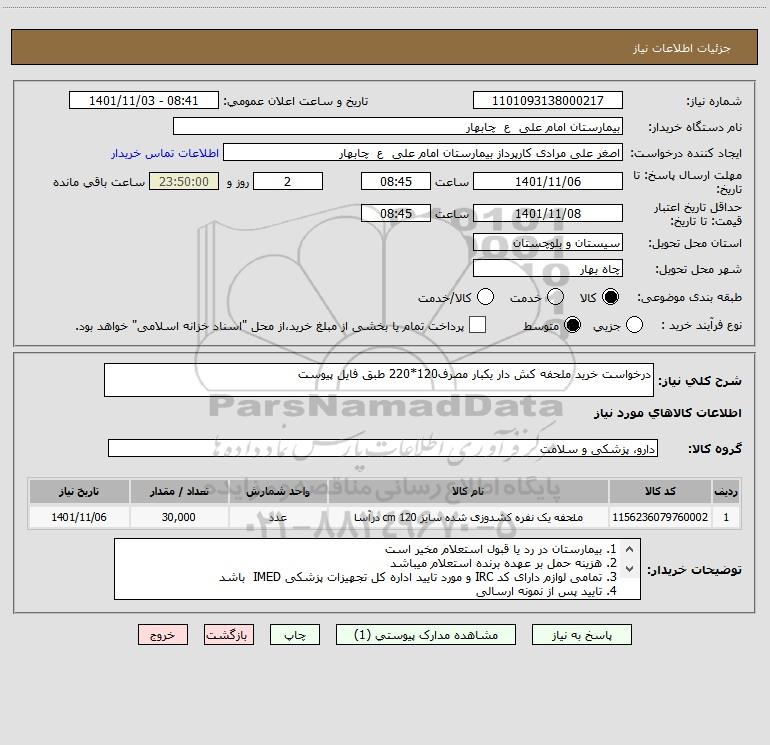Click the بازگشت back button
Screen dimensions: 770x745
pyautogui.click(x=229, y=635)
